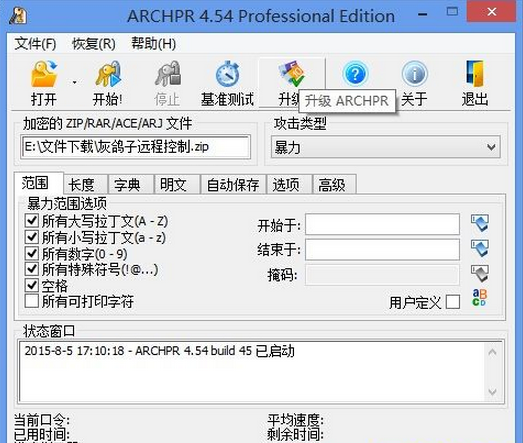Click the encrypted file path field
Image resolution: width=523 pixels, height=443 pixels.
click(135, 147)
